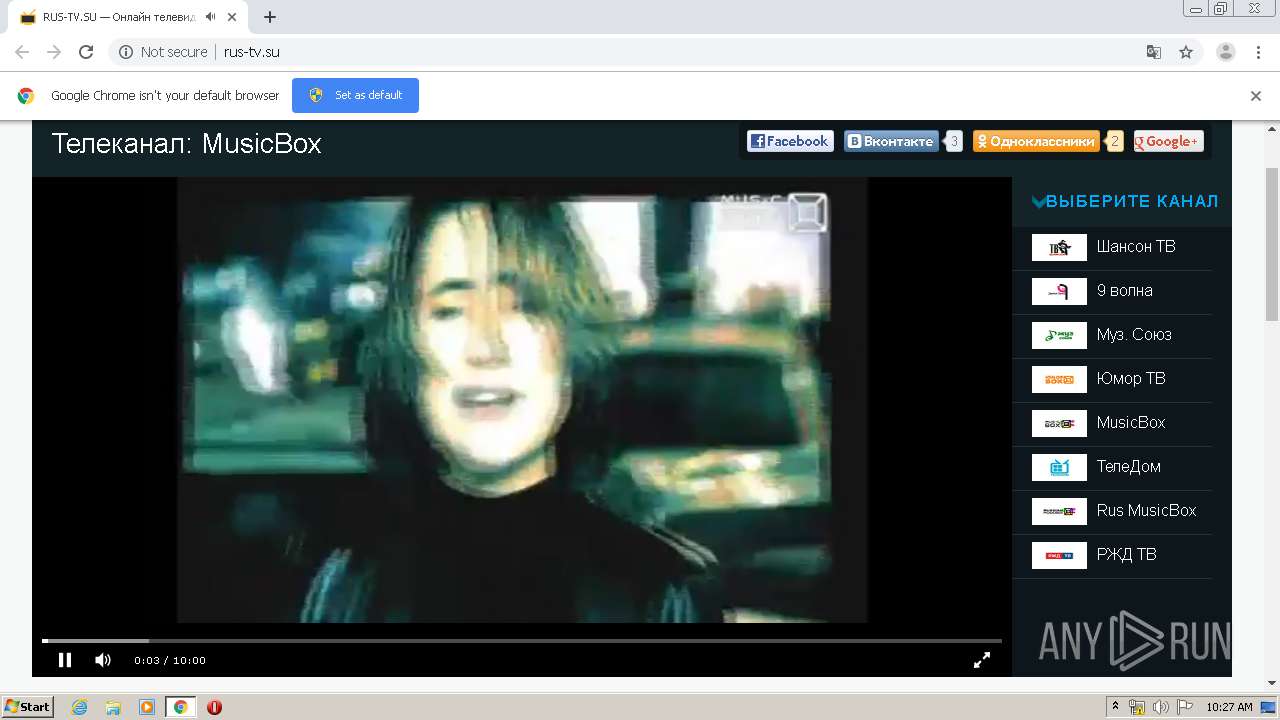Open the red Opera taskbar icon

click(x=214, y=707)
